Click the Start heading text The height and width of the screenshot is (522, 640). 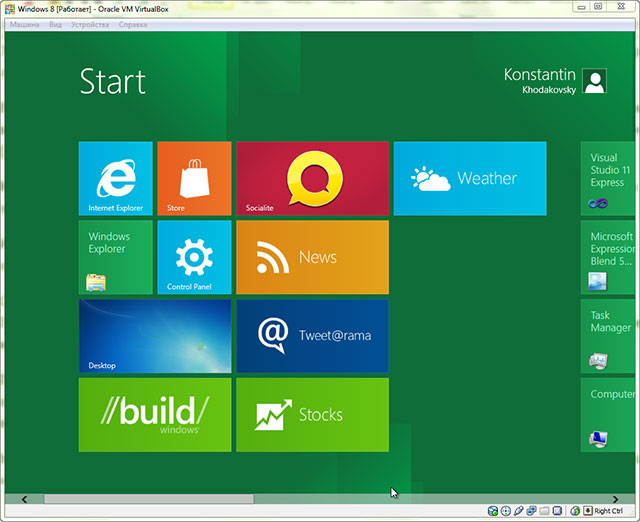click(x=113, y=81)
